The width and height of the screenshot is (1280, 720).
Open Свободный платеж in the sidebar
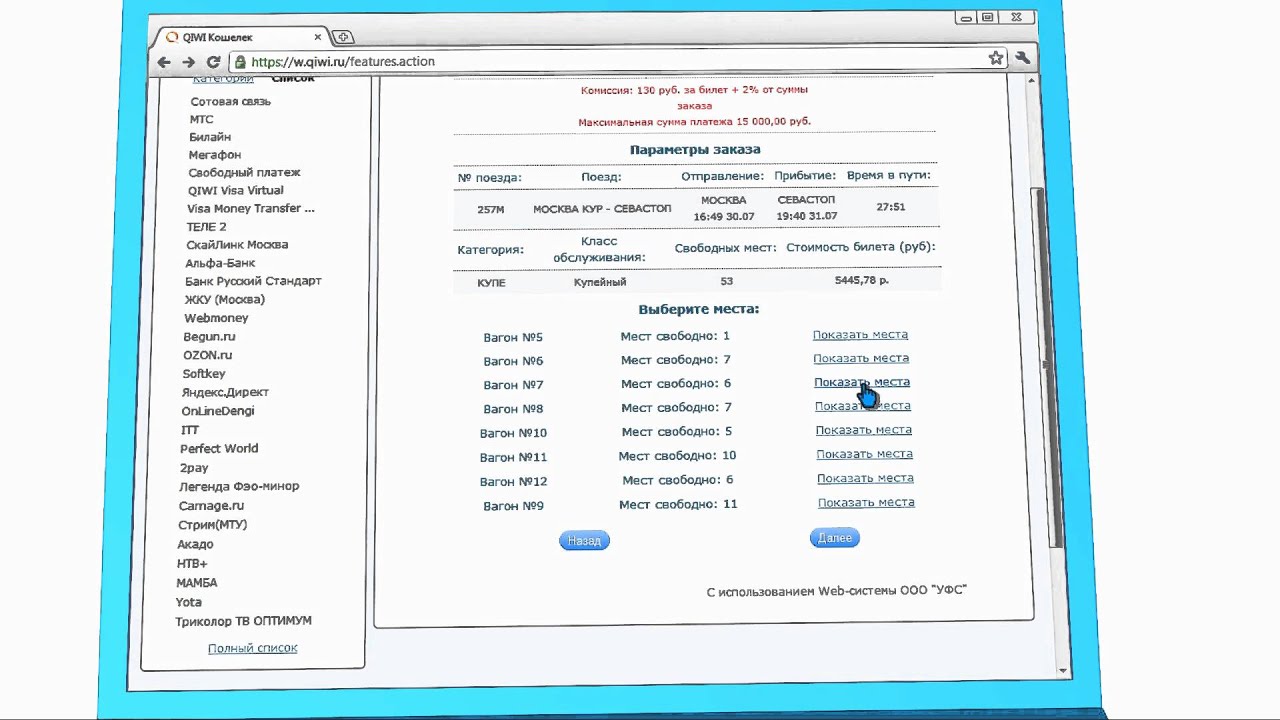coord(244,172)
